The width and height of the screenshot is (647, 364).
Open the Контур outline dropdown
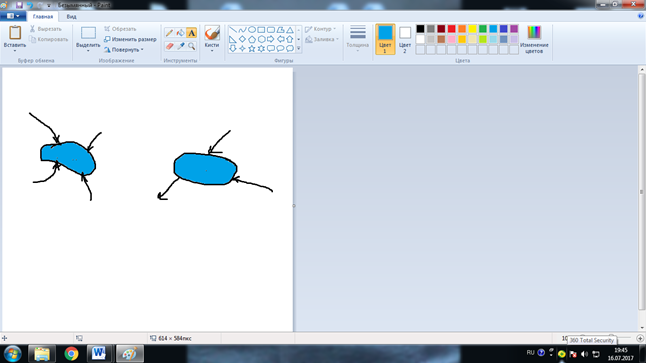coord(321,29)
